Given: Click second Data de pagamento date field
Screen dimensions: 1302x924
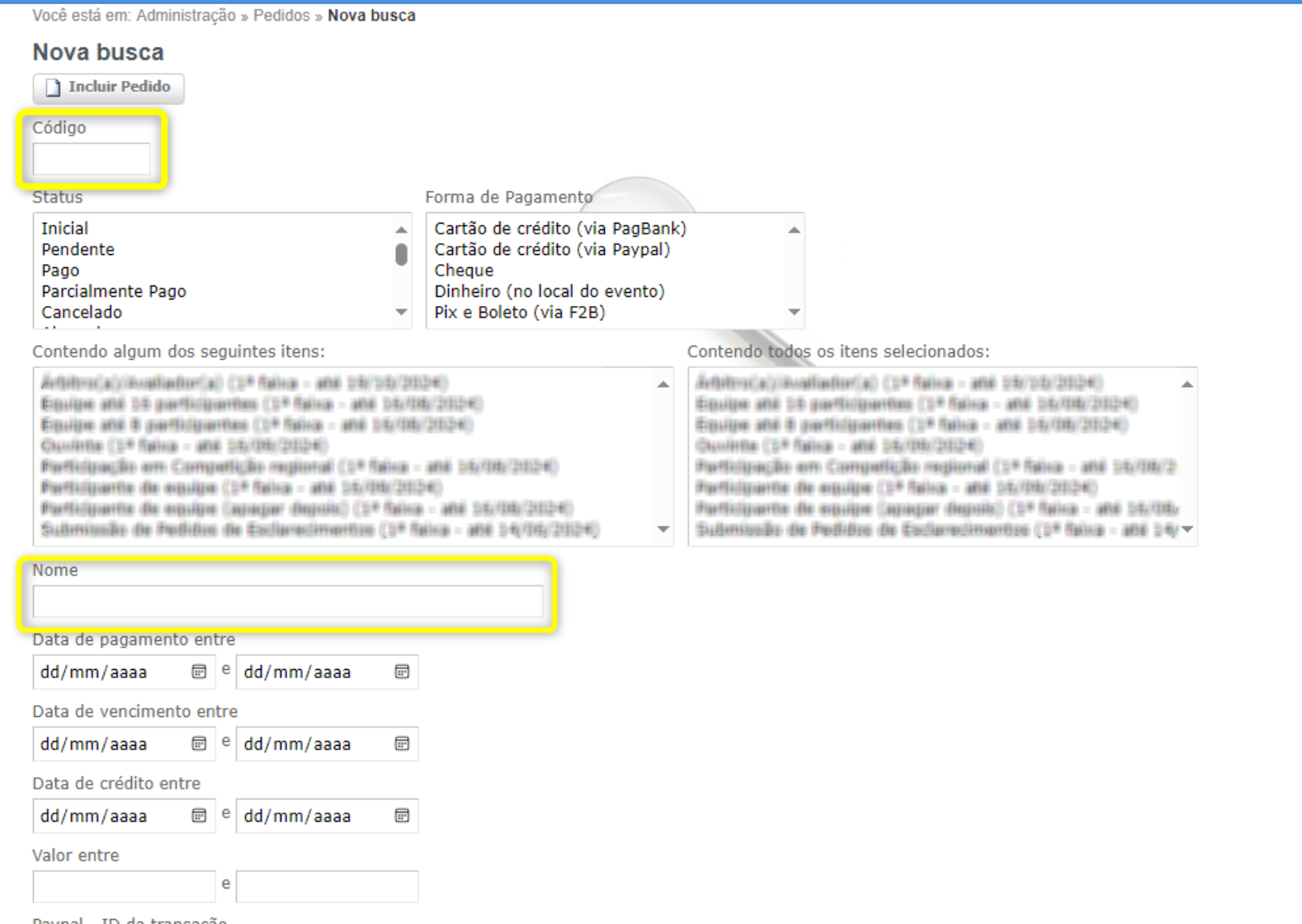Looking at the screenshot, I should pos(327,672).
